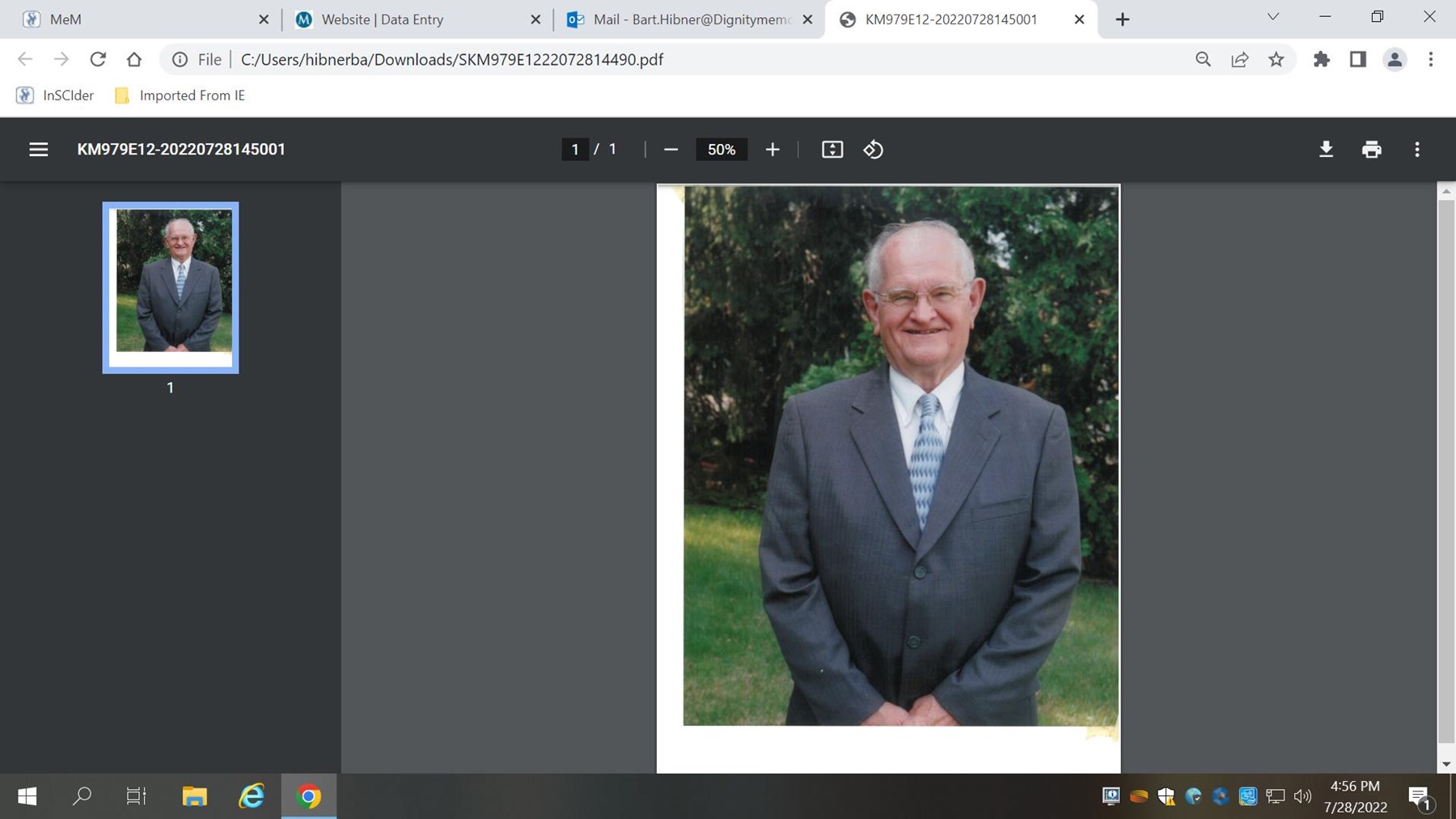The height and width of the screenshot is (819, 1456).
Task: Bookmark this page with the star icon
Action: (1276, 59)
